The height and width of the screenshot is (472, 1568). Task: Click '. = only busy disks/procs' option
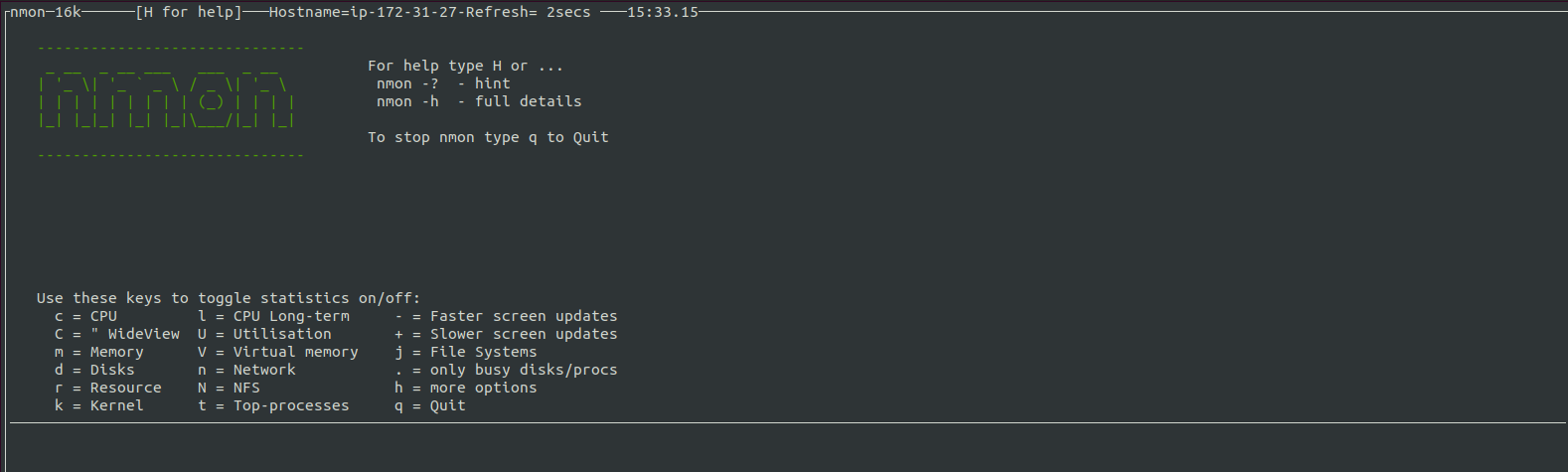click(x=506, y=370)
